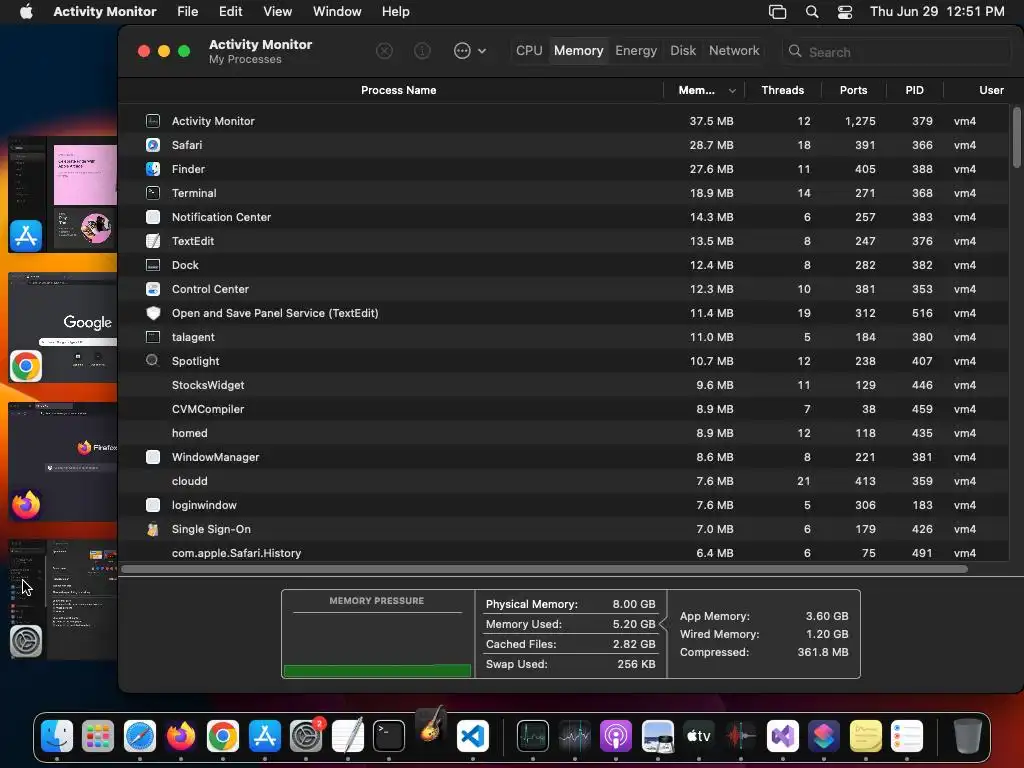
Task: Click the shield icon of Open and Save Panel Service
Action: pyautogui.click(x=153, y=313)
